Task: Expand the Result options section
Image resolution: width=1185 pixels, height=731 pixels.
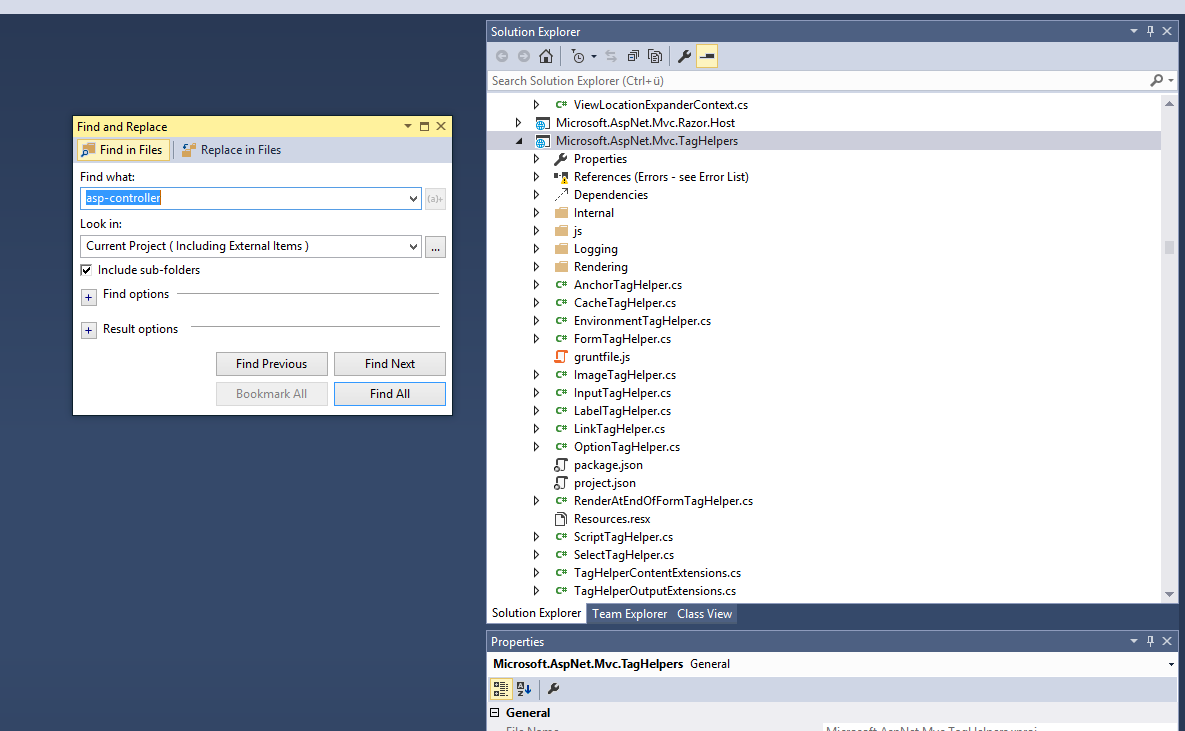Action: [x=88, y=330]
